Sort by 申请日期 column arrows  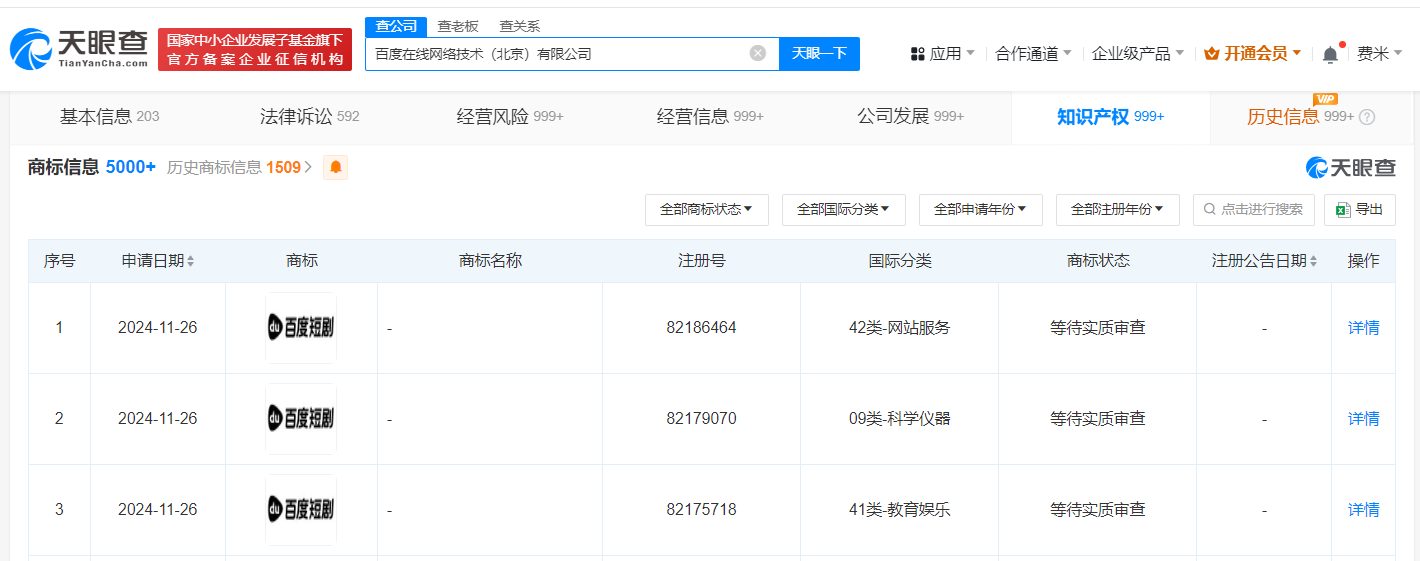[190, 261]
